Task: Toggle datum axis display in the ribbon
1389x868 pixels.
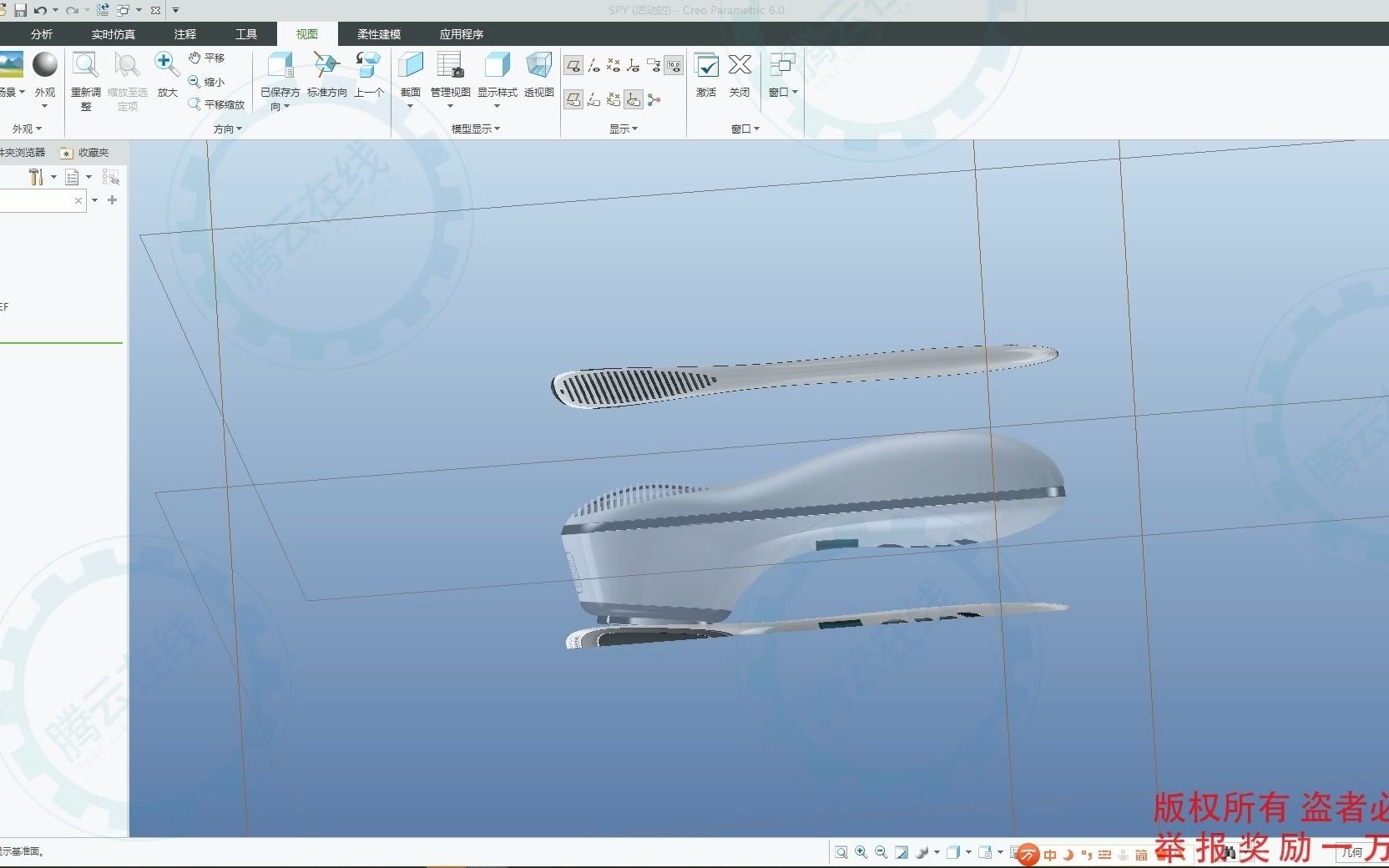Action: tap(593, 65)
